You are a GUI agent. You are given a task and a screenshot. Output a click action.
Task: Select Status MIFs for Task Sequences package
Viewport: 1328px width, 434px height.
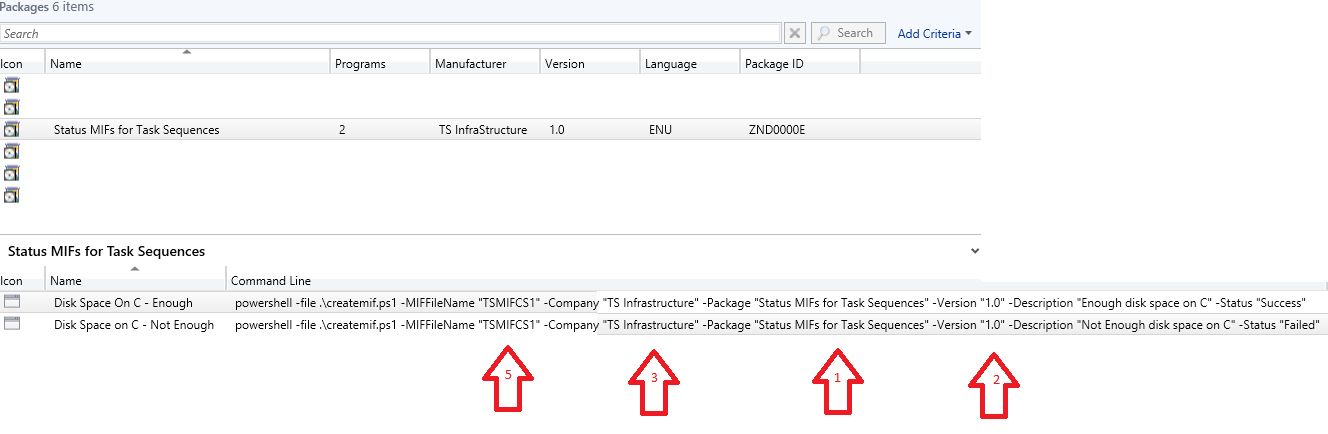coord(136,130)
